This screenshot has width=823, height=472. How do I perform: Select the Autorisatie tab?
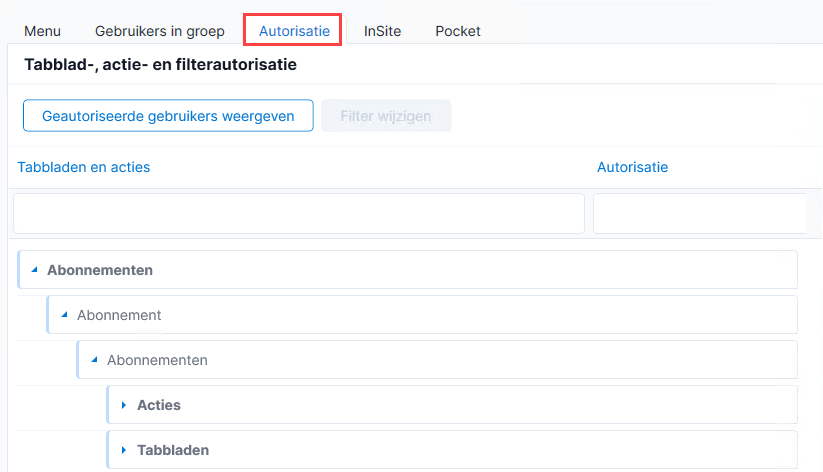[x=294, y=31]
